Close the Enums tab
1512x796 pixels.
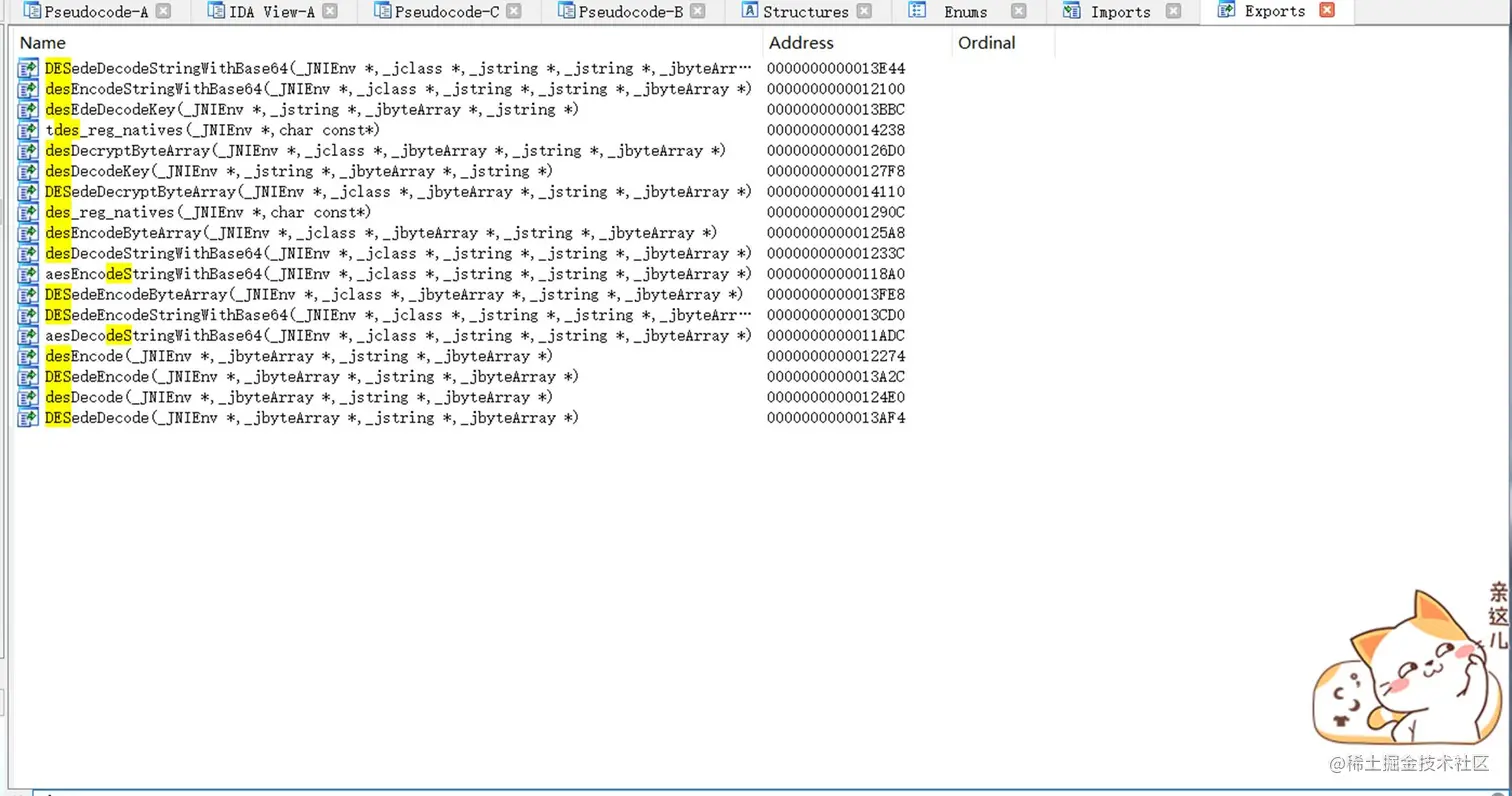(x=1018, y=11)
